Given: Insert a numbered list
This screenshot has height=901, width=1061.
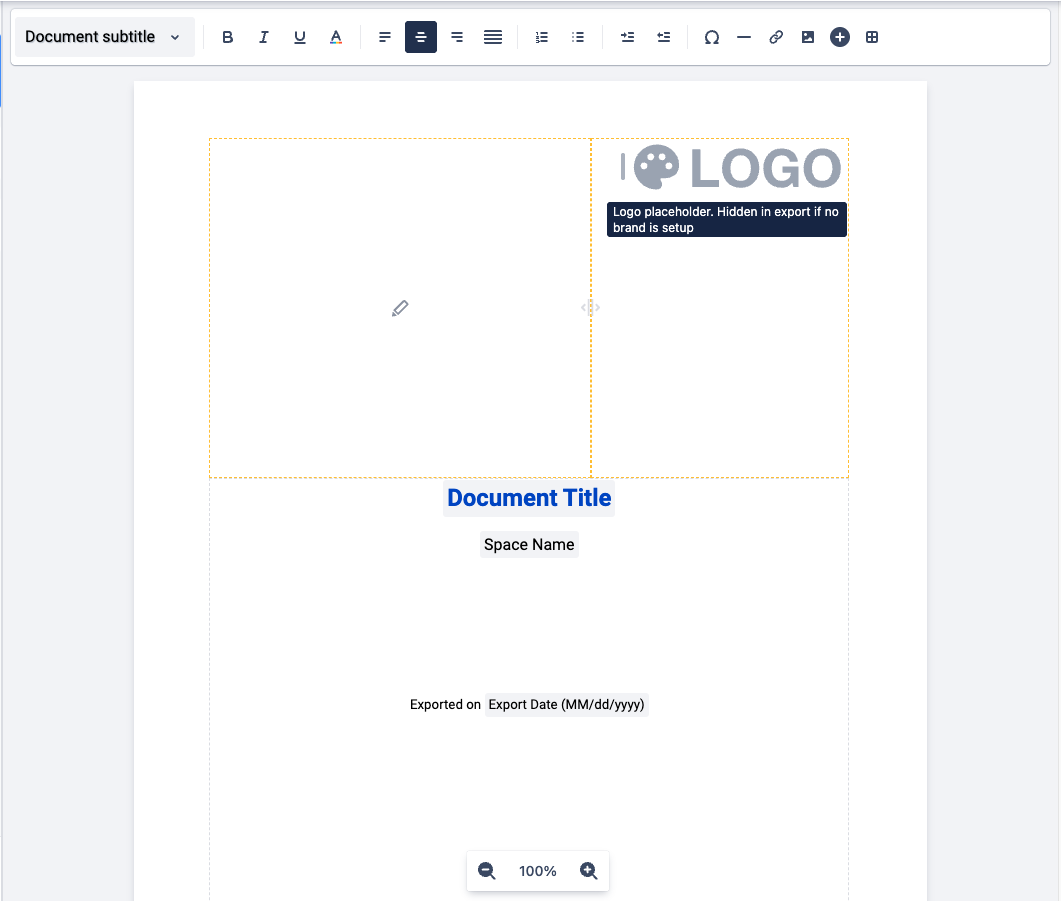Looking at the screenshot, I should click(x=542, y=37).
